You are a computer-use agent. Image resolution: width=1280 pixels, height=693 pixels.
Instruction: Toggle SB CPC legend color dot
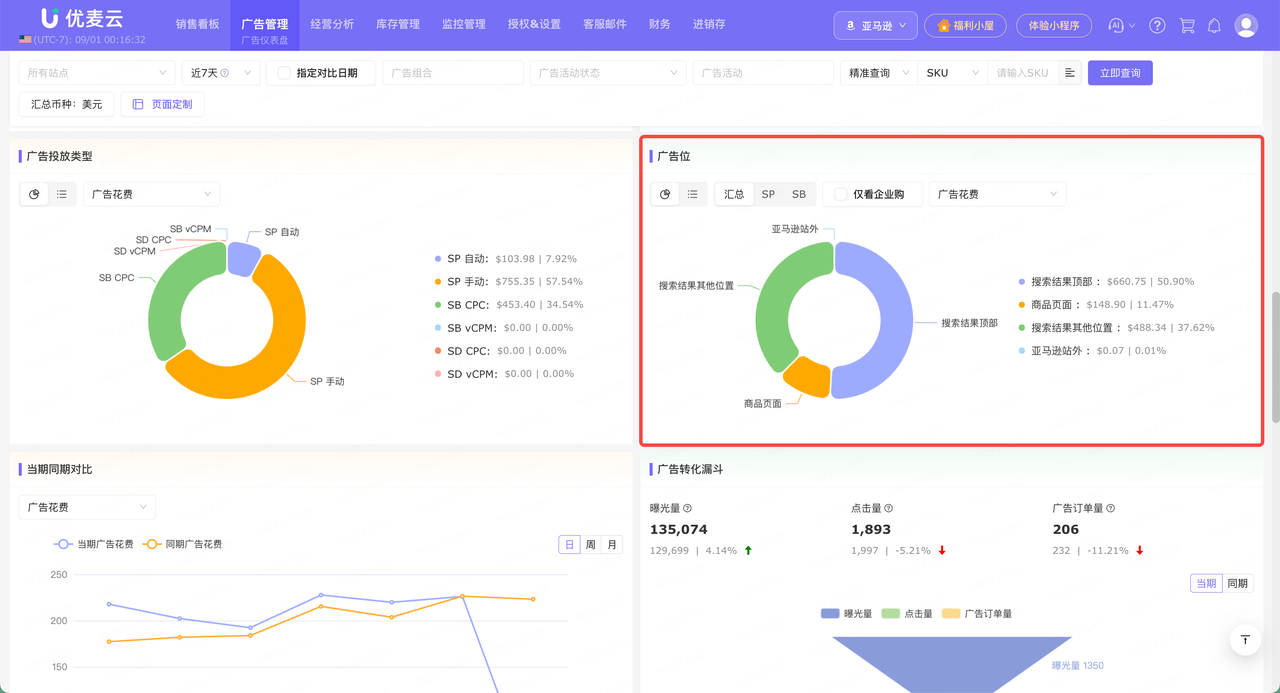438,305
